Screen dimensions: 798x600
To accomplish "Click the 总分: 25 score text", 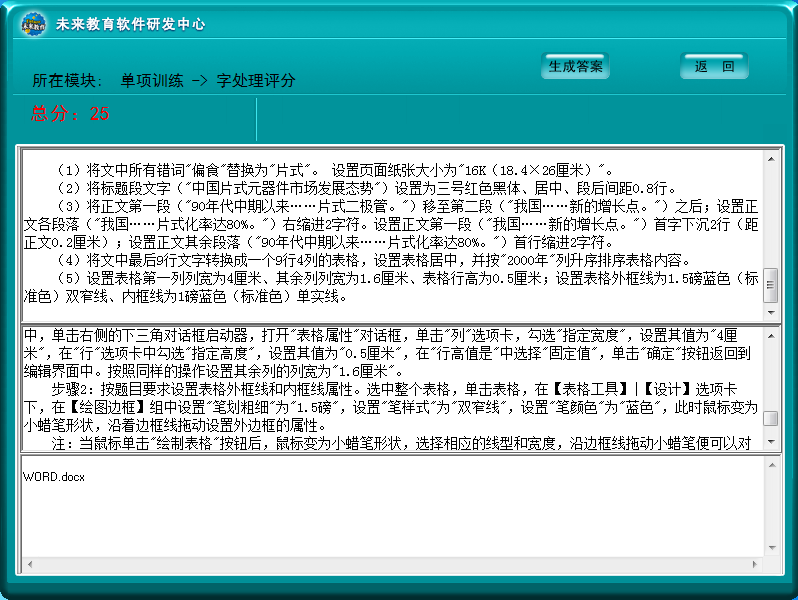I will pos(70,113).
